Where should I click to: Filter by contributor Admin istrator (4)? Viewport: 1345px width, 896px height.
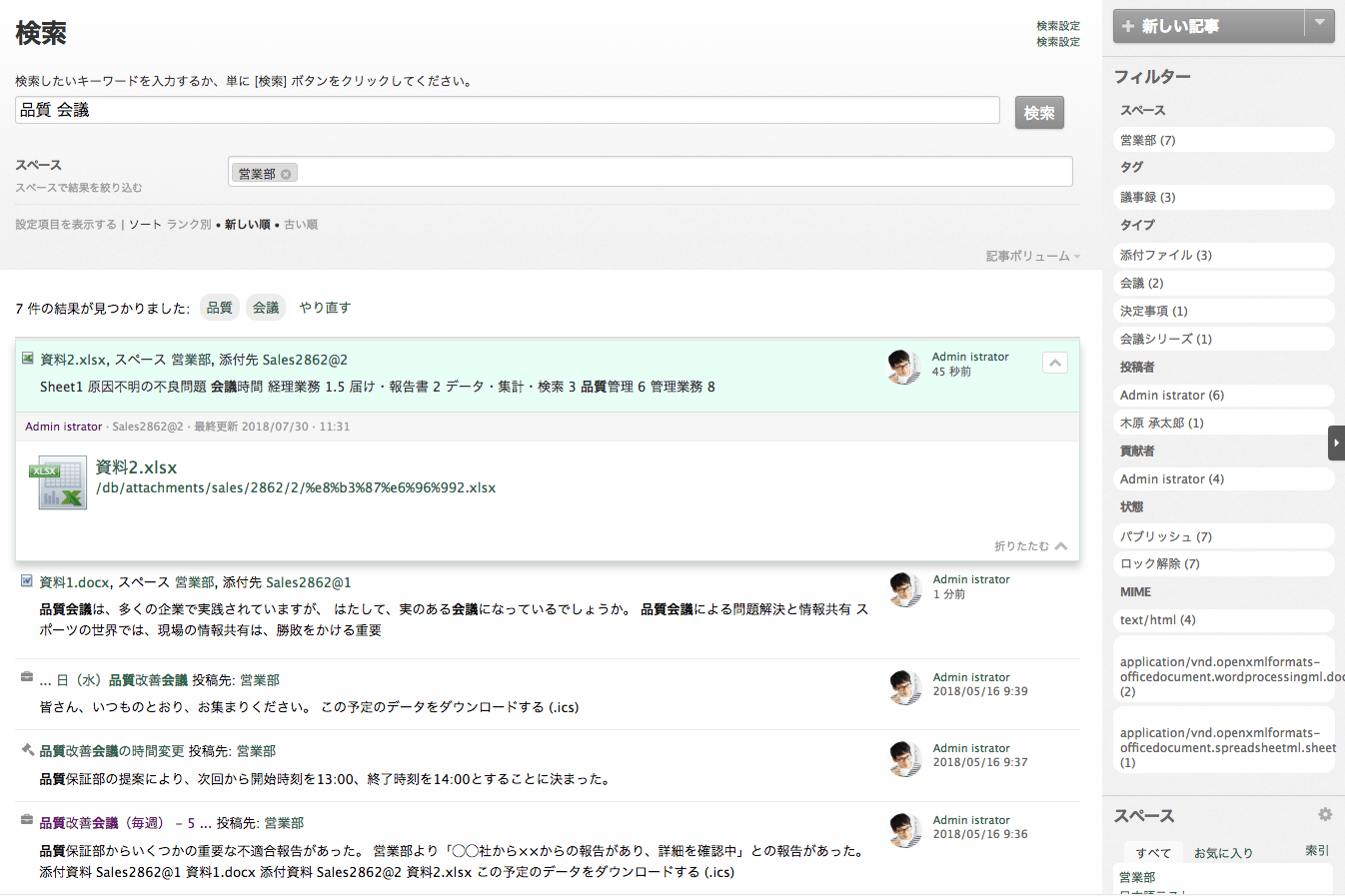(1224, 478)
